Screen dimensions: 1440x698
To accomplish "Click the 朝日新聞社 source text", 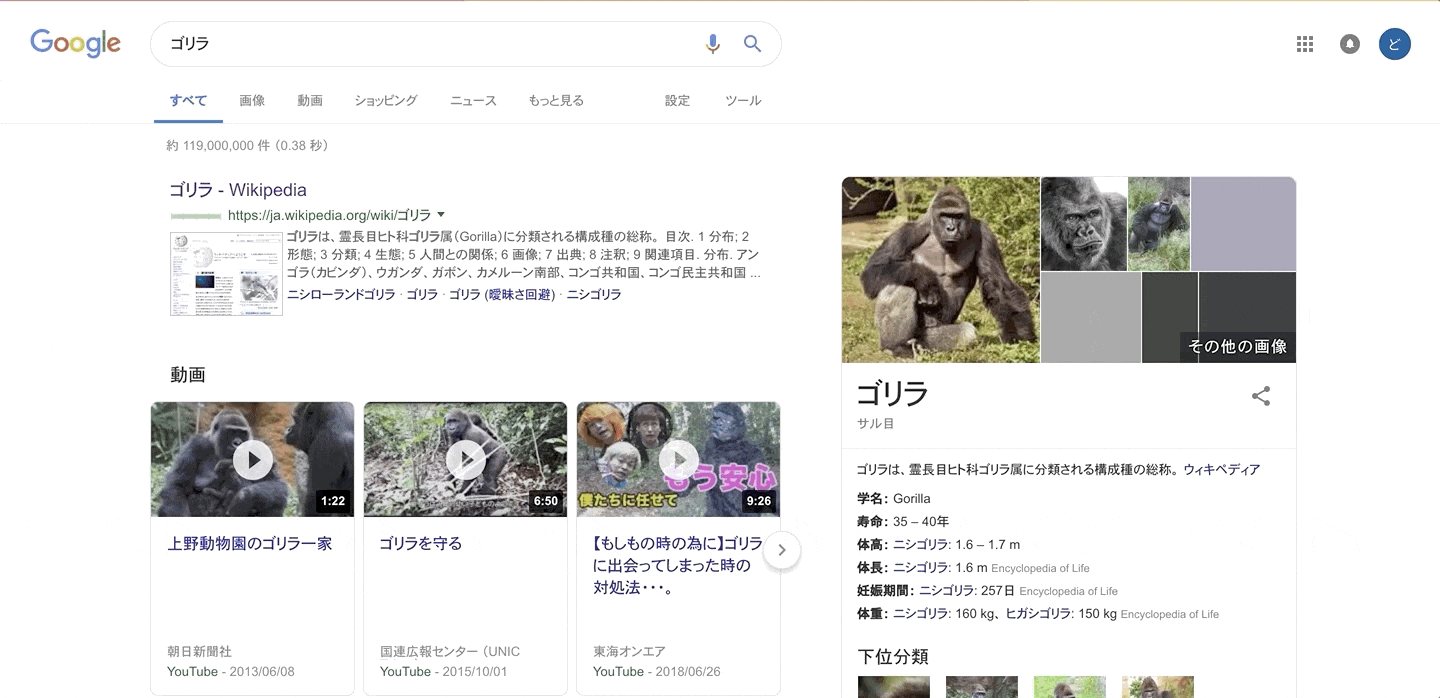I will pyautogui.click(x=199, y=652).
